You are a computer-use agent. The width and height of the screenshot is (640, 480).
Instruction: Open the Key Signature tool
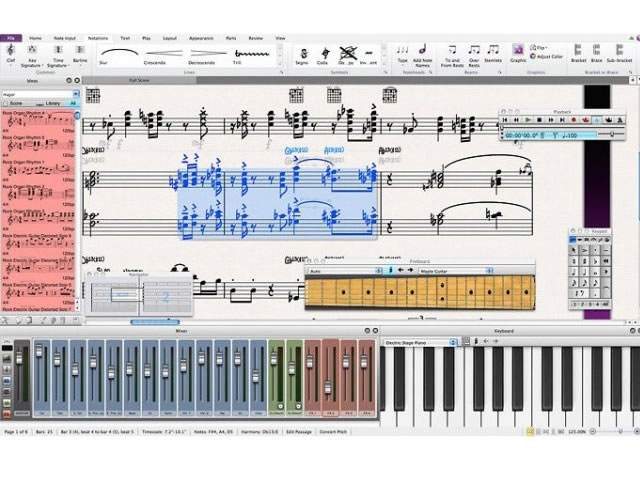click(x=31, y=50)
